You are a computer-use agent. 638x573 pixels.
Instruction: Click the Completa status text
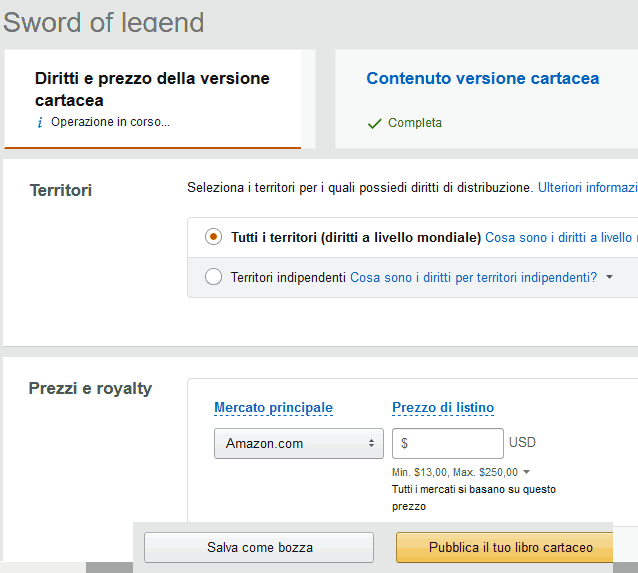pos(415,123)
